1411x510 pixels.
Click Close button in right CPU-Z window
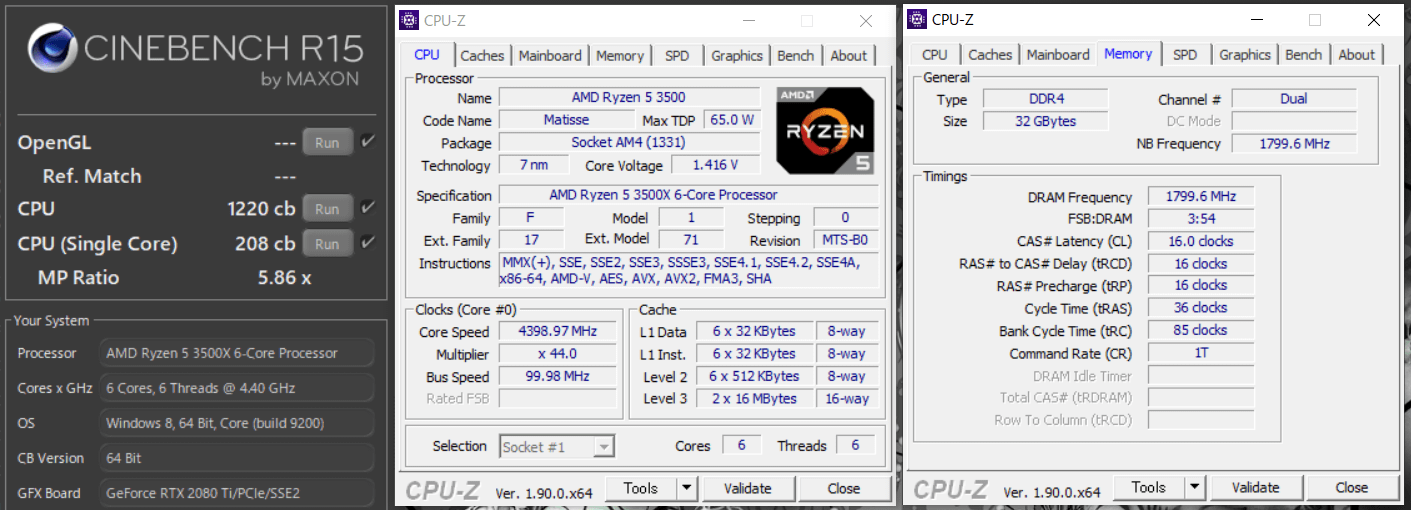tap(1352, 487)
